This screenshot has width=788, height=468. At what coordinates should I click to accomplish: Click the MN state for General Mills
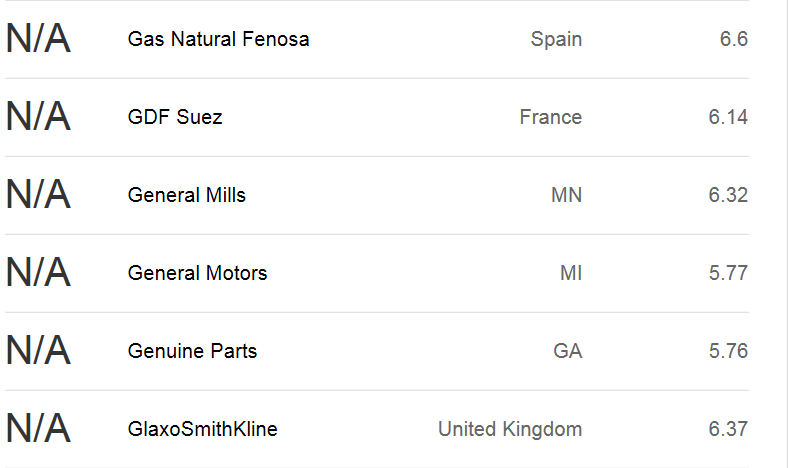coord(566,196)
